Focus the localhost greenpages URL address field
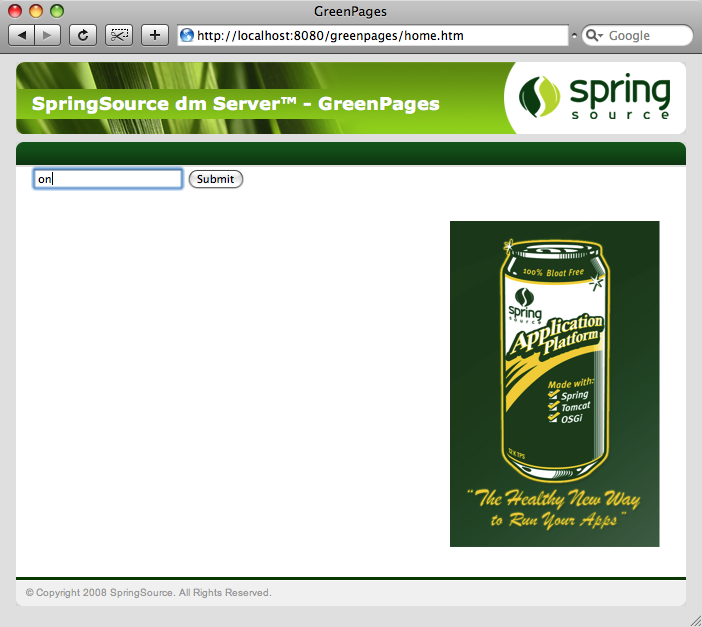The image size is (702, 627). pos(373,35)
